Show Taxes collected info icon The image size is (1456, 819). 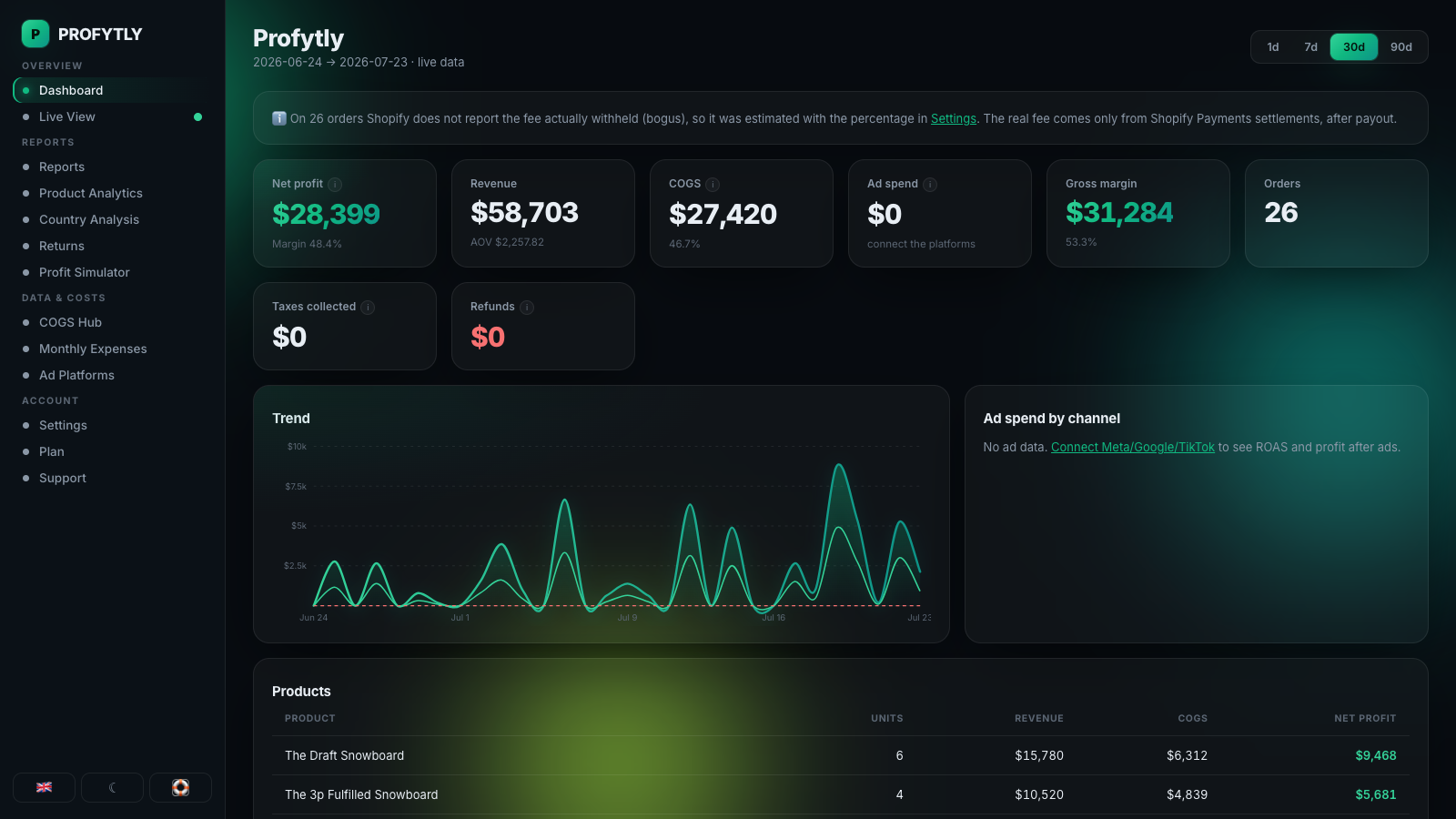pyautogui.click(x=368, y=308)
